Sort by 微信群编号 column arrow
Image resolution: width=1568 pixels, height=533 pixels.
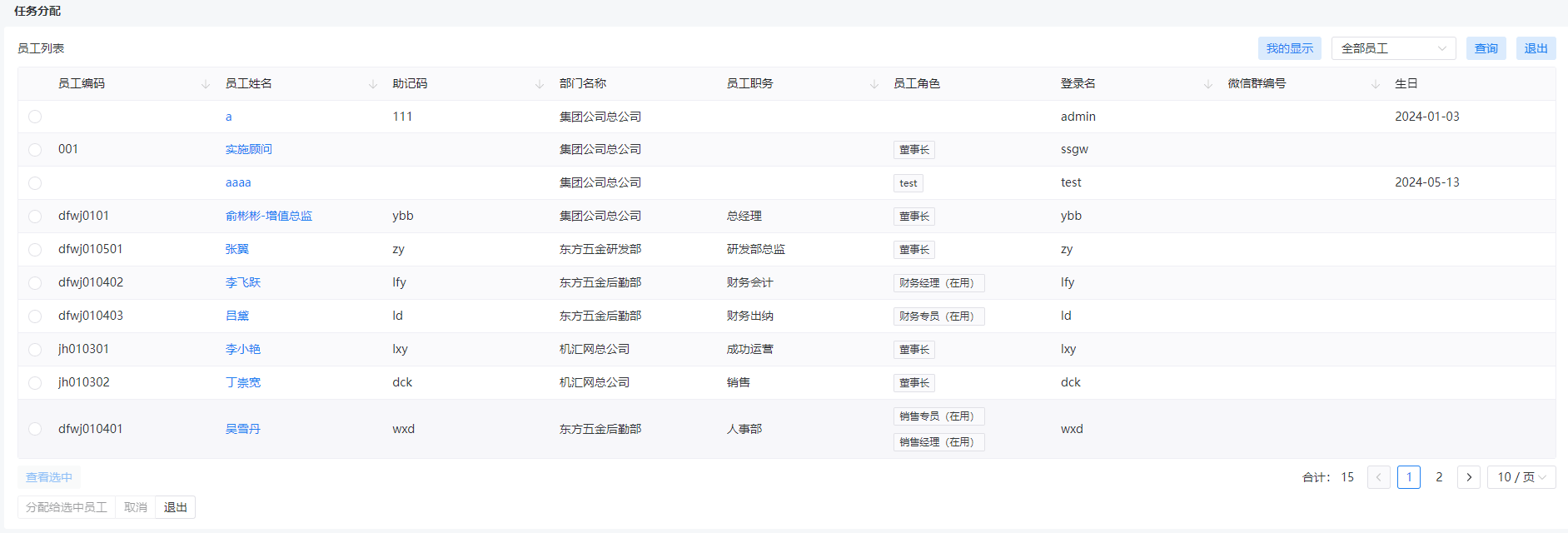pos(1376,84)
